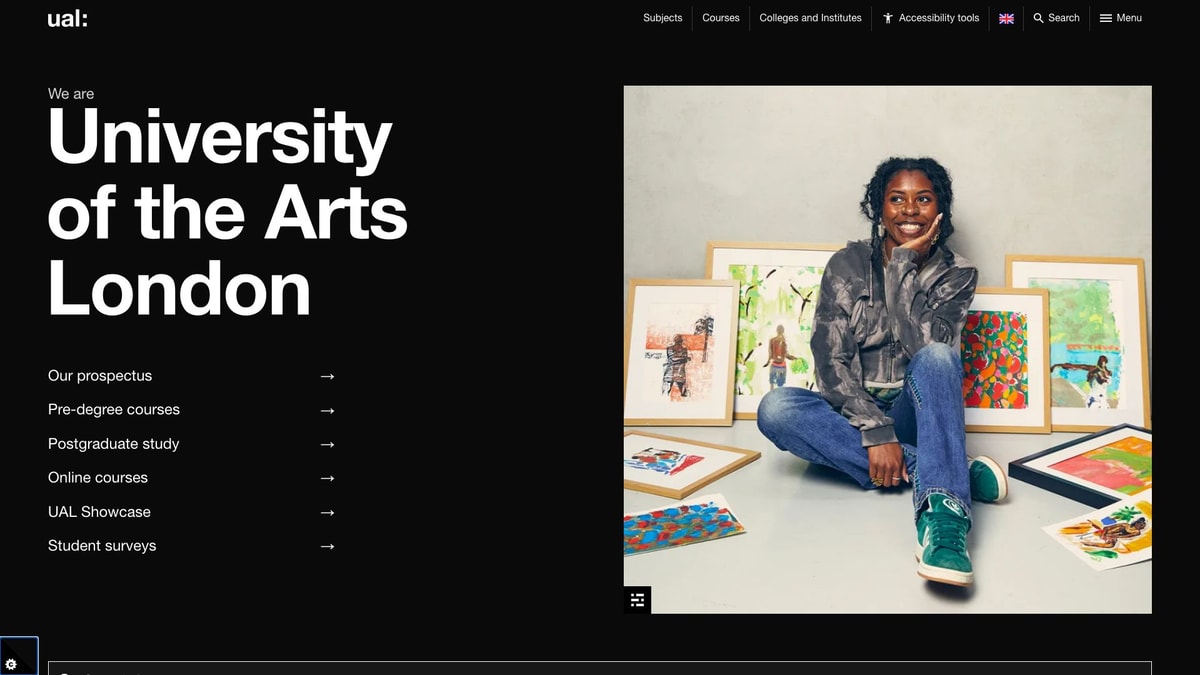Click the arrow beside UAL Showcase
The image size is (1200, 675).
click(x=327, y=512)
